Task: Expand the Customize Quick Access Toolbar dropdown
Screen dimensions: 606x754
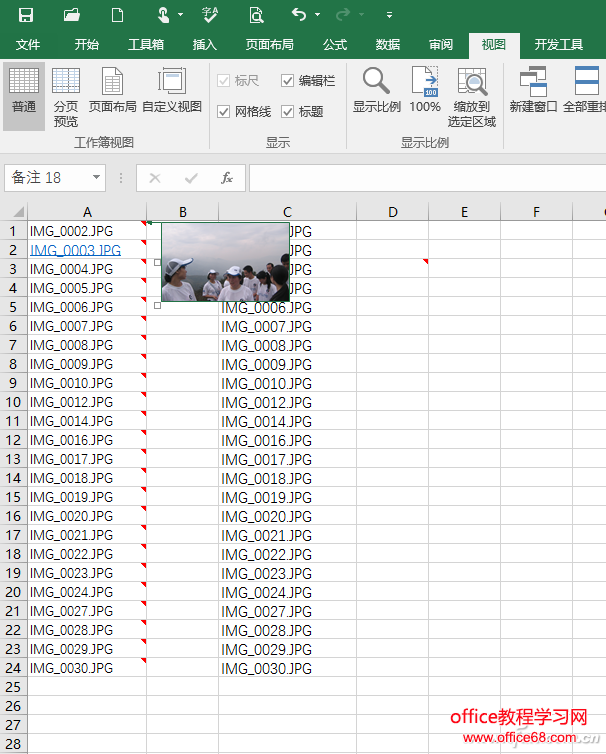Action: point(389,15)
